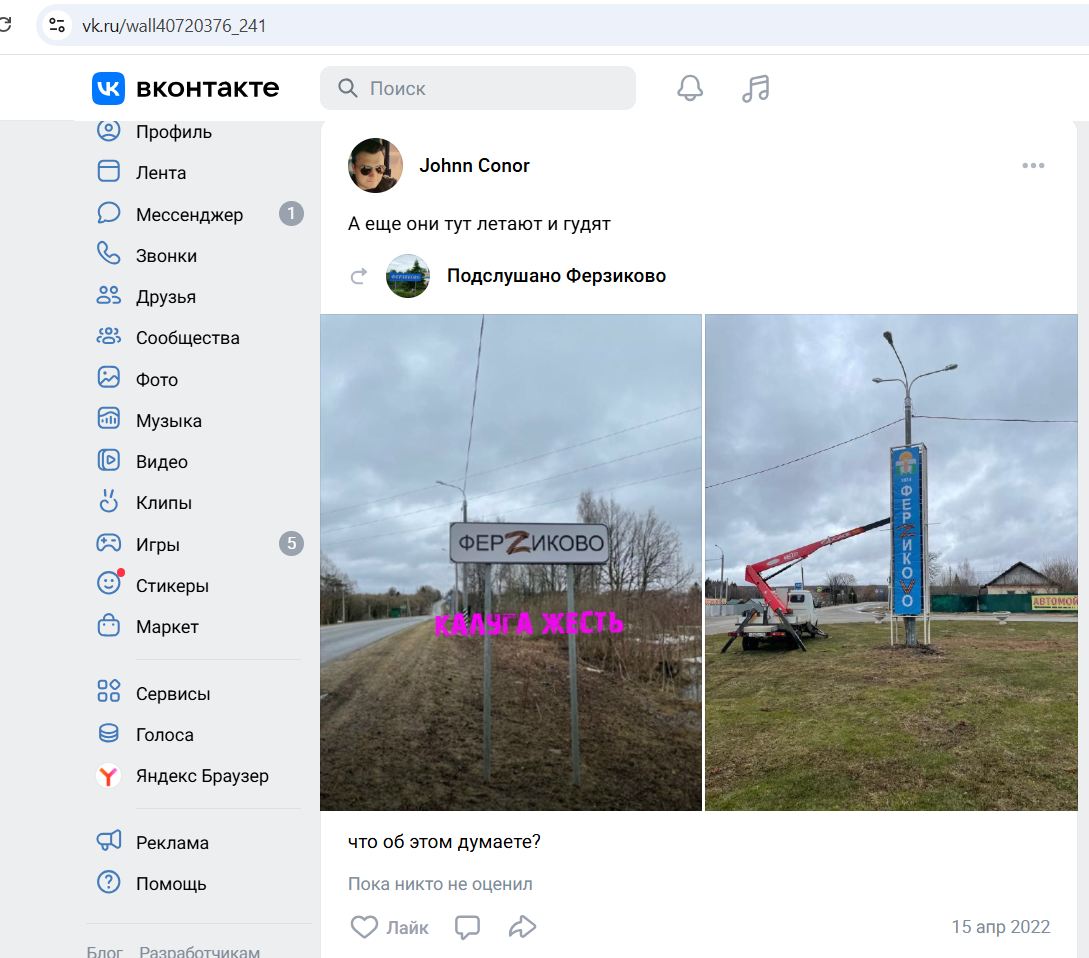Viewport: 1089px width, 958px height.
Task: Click the Профиль sidebar icon
Action: 108,131
